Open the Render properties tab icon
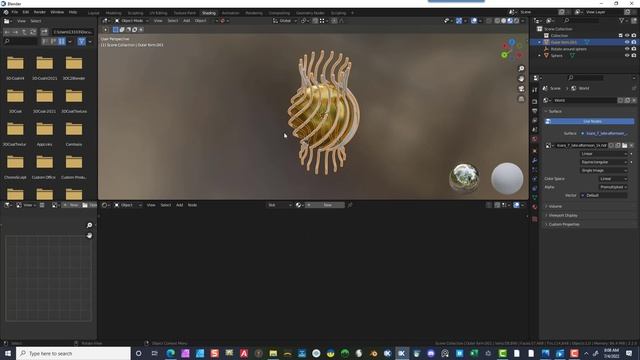Image resolution: width=640 pixels, height=360 pixels. coord(535,101)
